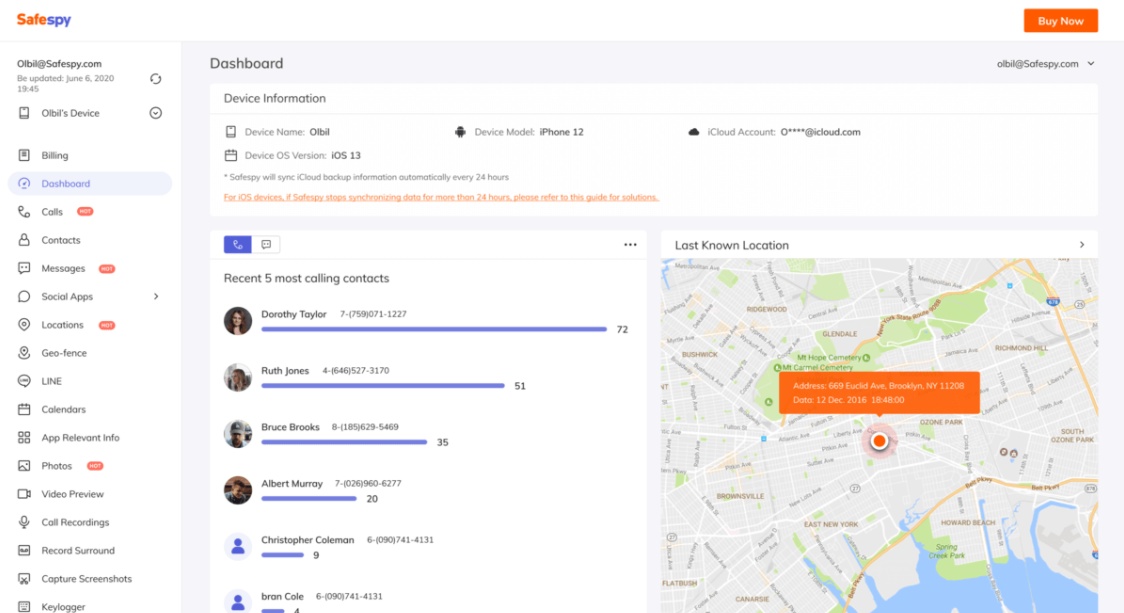Screen dimensions: 1124x613
Task: Click the Device Name tablet icon
Action: pos(231,132)
